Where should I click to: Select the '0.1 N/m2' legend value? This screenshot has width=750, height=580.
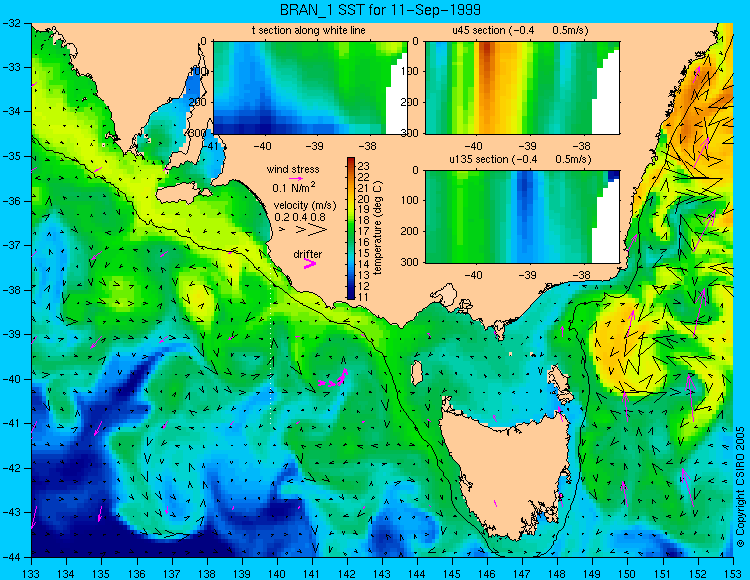tap(294, 187)
